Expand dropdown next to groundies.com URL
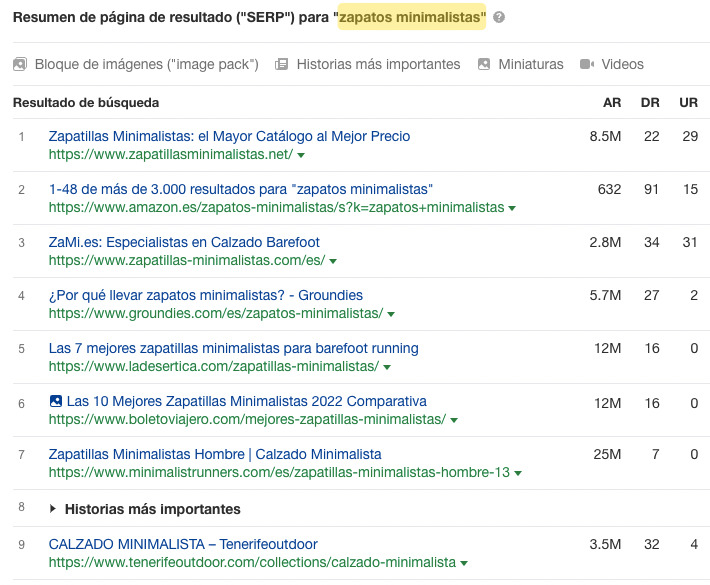The image size is (710, 585). [391, 314]
